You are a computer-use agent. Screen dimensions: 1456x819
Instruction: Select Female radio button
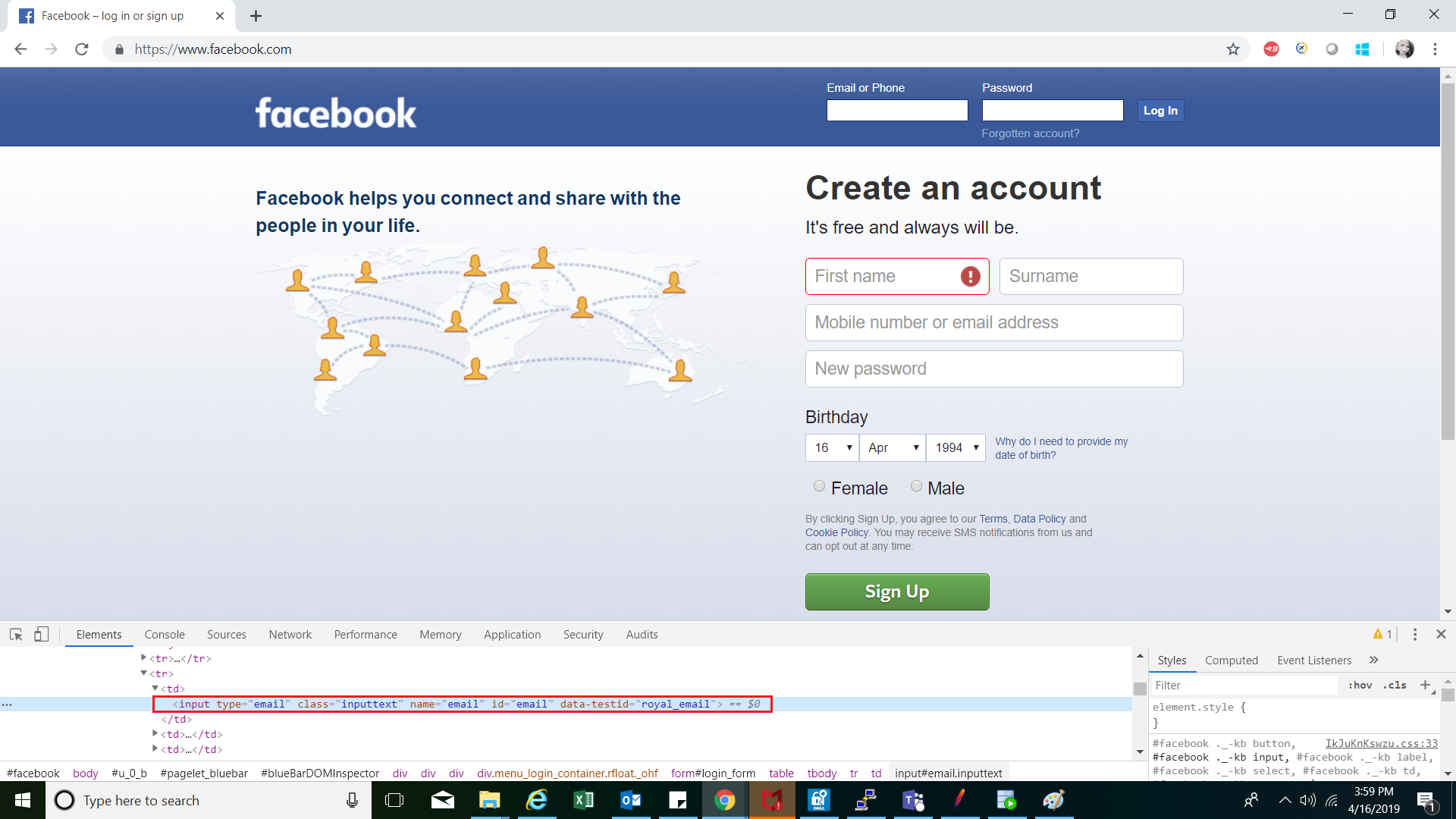(x=818, y=487)
